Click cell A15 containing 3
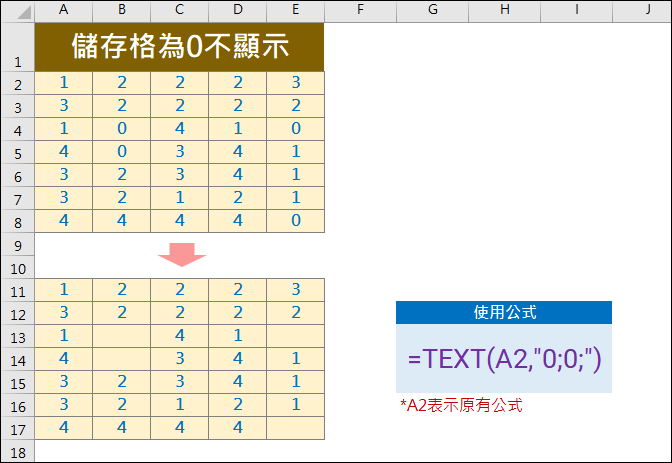 click(63, 382)
